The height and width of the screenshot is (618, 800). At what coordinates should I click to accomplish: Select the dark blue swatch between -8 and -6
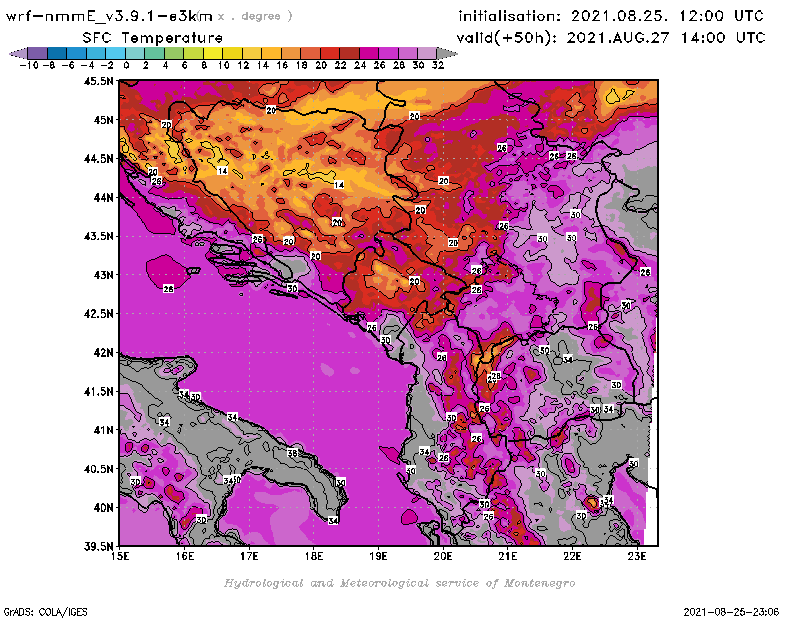57,53
